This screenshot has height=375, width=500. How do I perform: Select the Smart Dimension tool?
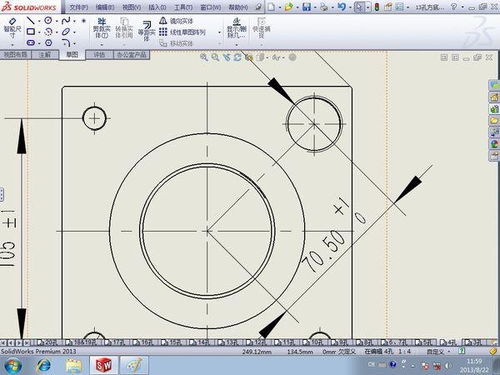(12, 29)
